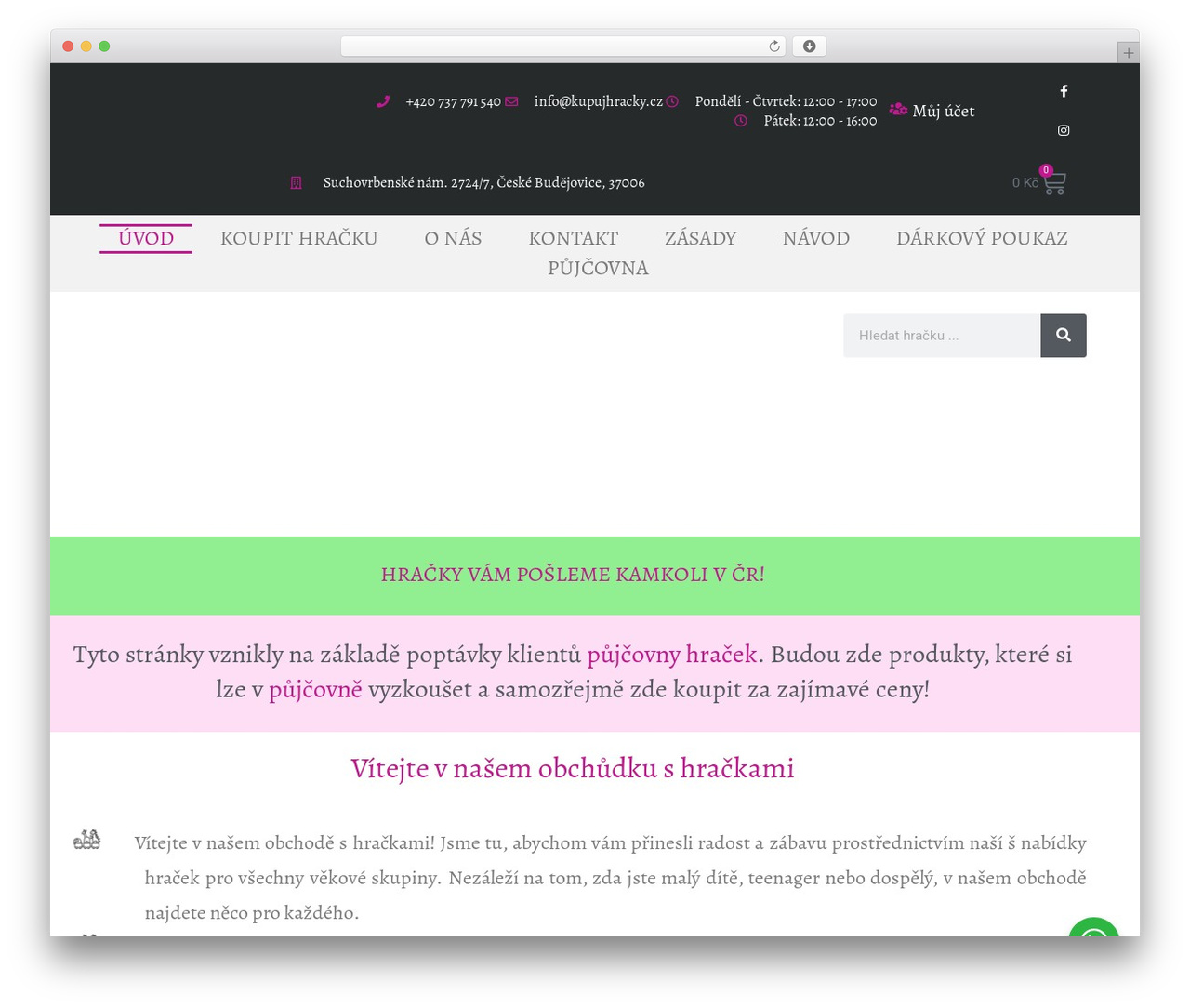Follow the půjčovně link in the pink banner

coord(315,690)
